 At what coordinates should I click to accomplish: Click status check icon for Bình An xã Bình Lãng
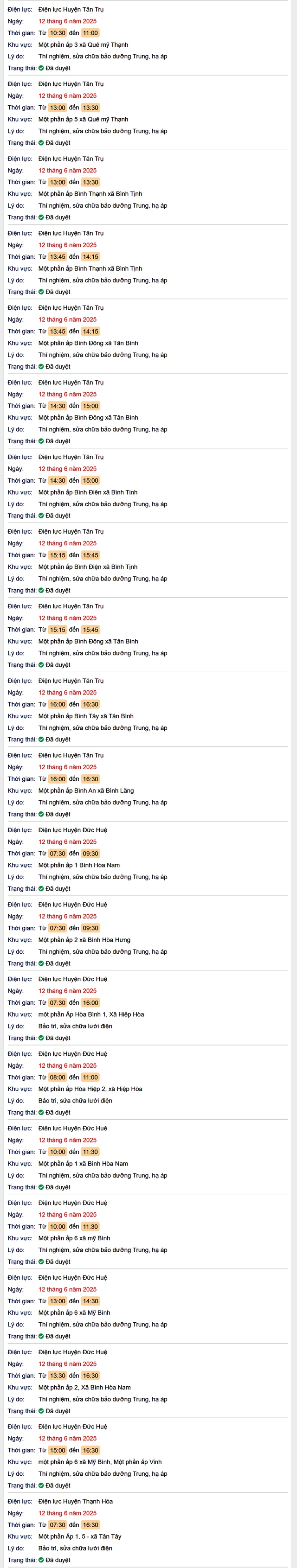pyautogui.click(x=41, y=815)
